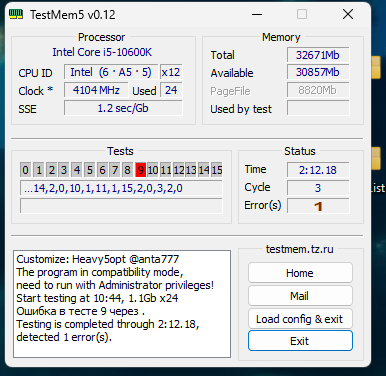This screenshot has width=386, height=376.
Task: Select test number 7 box
Action: tap(115, 170)
